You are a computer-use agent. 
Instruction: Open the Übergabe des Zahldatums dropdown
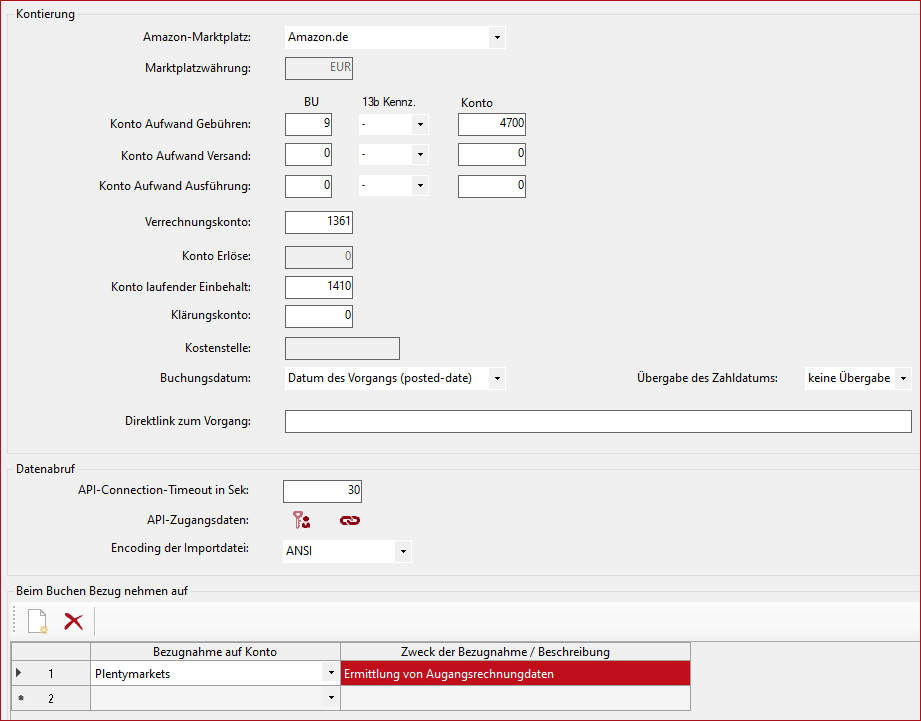pyautogui.click(x=903, y=379)
